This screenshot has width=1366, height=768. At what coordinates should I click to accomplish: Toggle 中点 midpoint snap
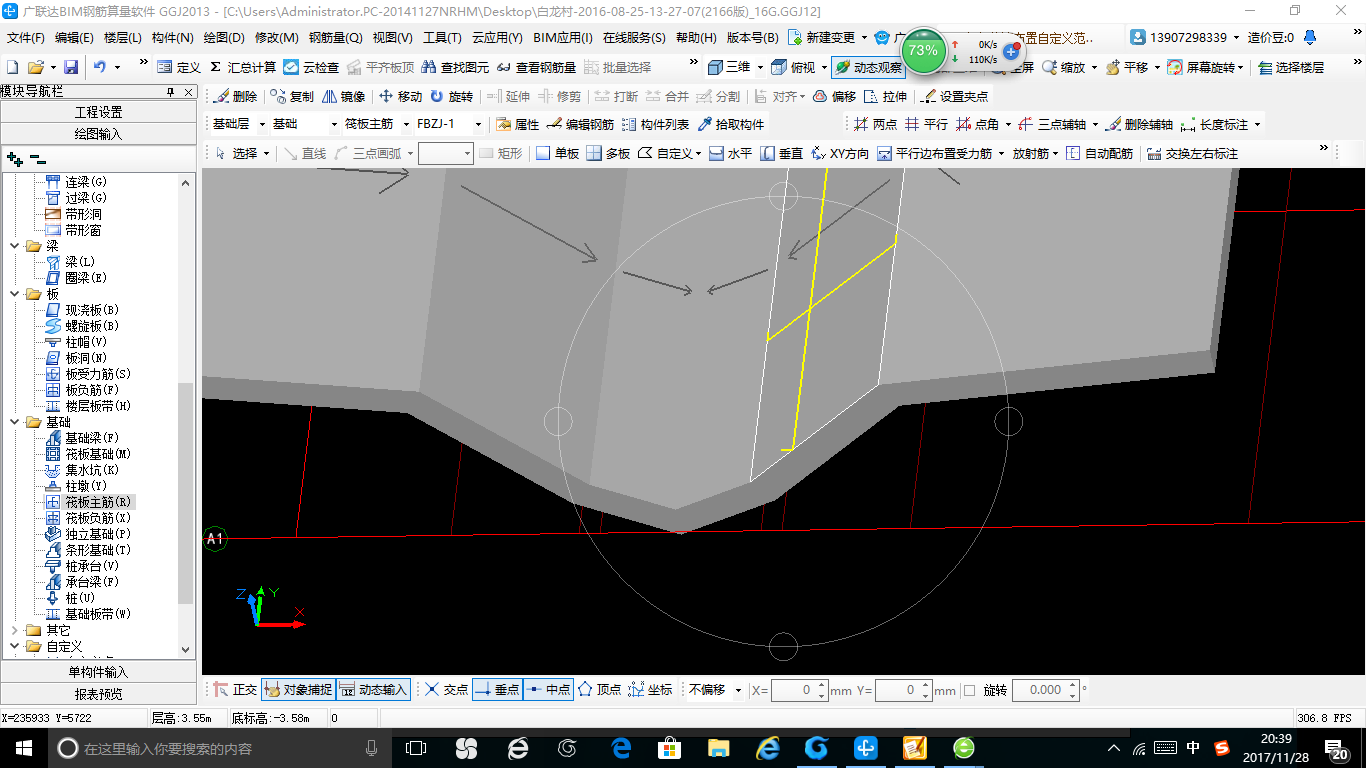pyautogui.click(x=548, y=690)
